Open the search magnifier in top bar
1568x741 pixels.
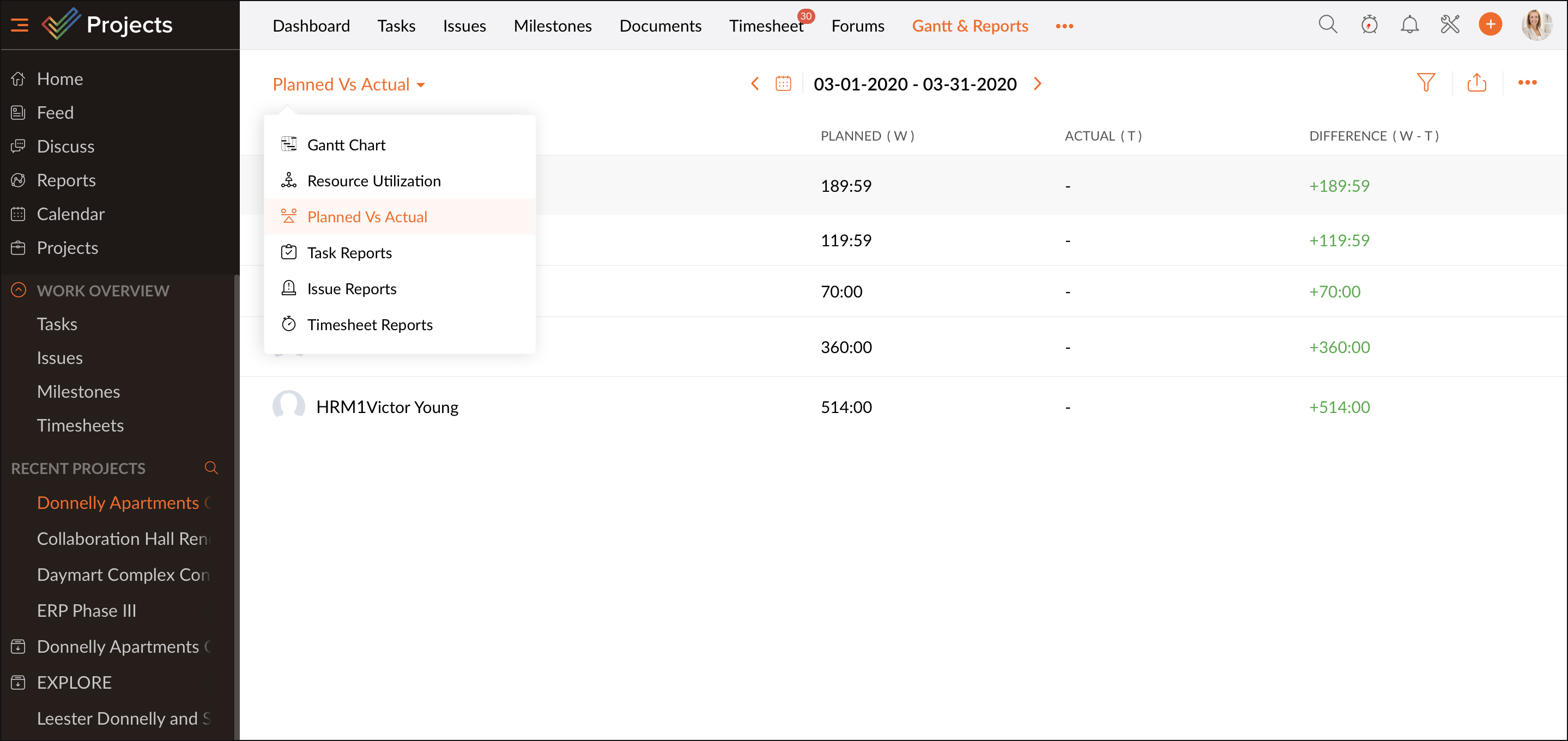coord(1328,25)
